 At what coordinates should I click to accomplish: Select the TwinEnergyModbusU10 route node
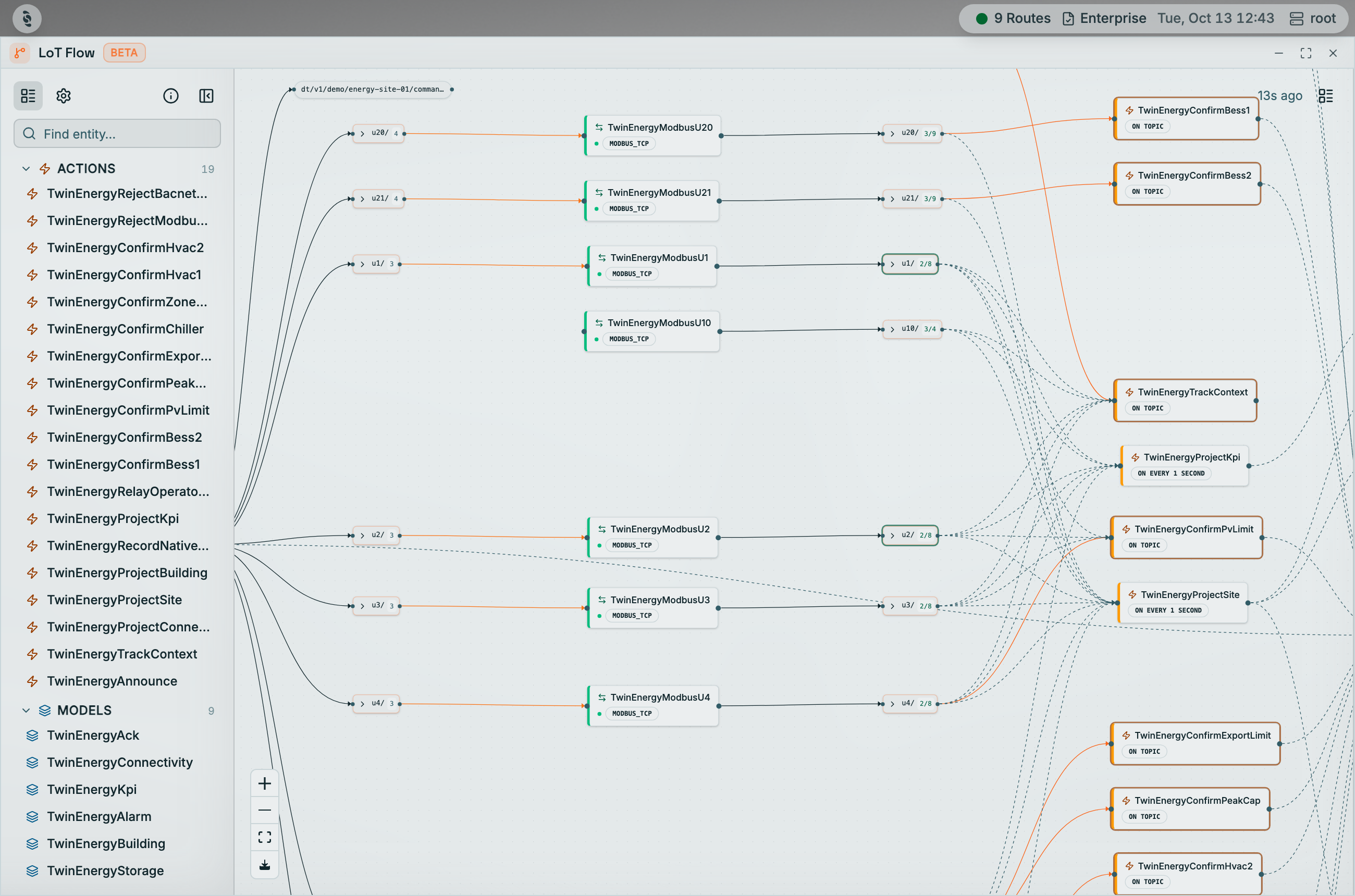(x=652, y=331)
